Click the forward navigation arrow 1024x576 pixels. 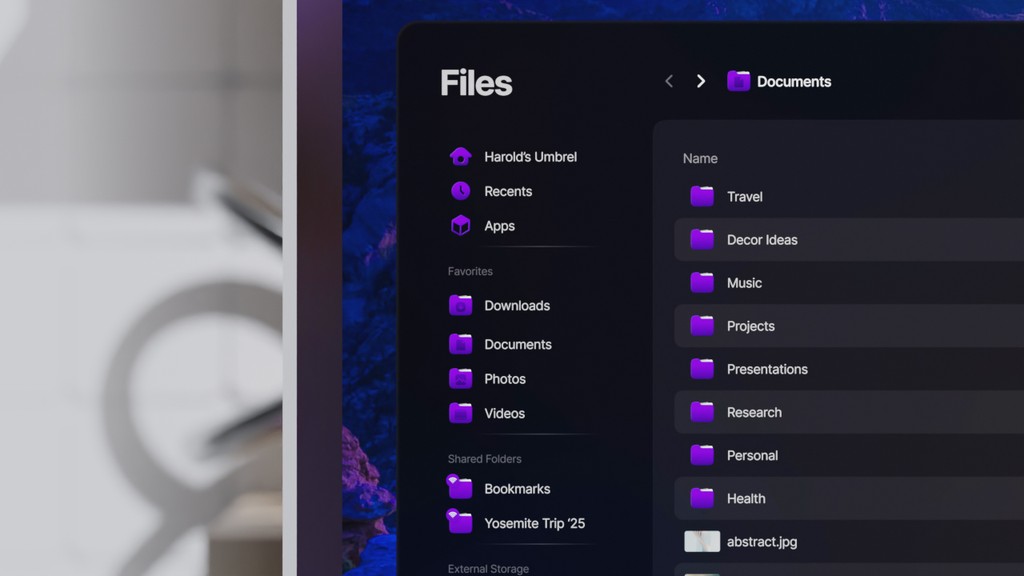click(701, 82)
